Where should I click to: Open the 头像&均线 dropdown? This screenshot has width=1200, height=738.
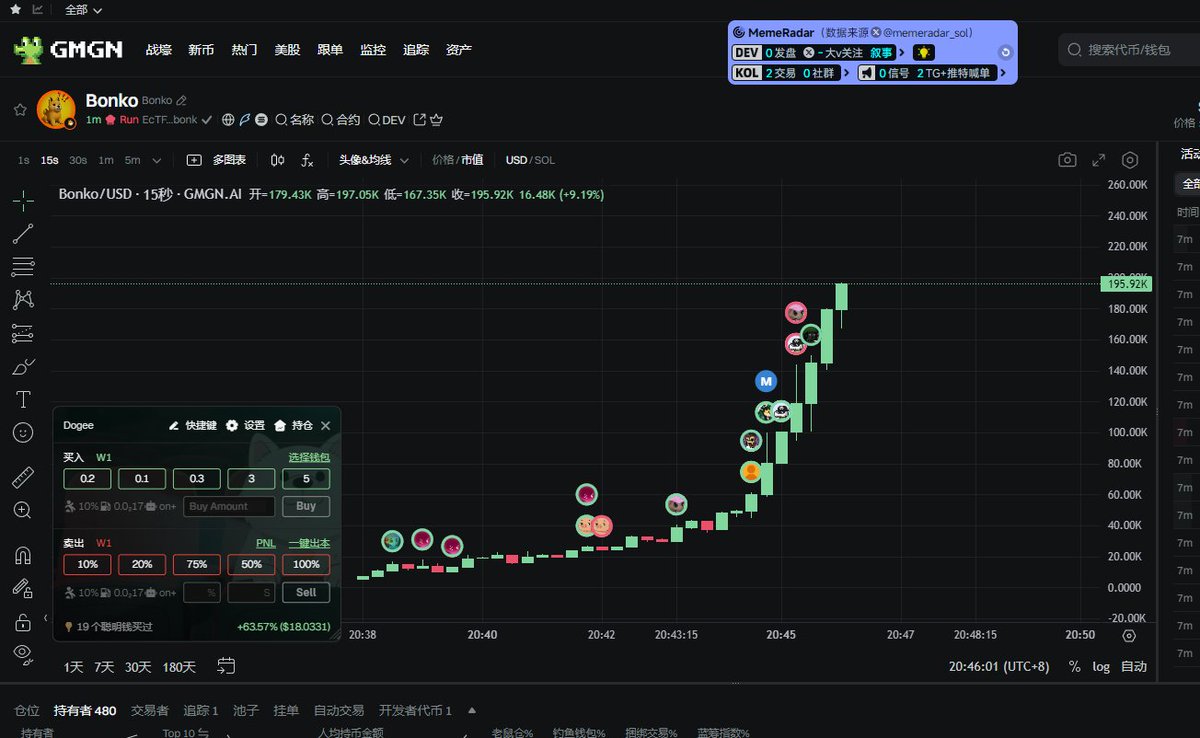point(373,160)
